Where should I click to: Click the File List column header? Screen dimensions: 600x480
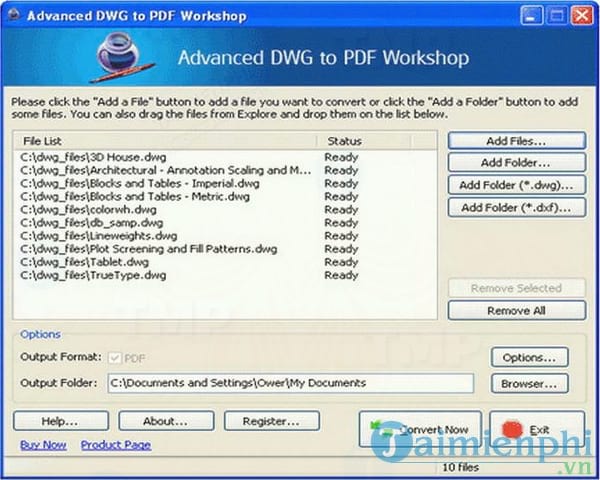pyautogui.click(x=165, y=141)
